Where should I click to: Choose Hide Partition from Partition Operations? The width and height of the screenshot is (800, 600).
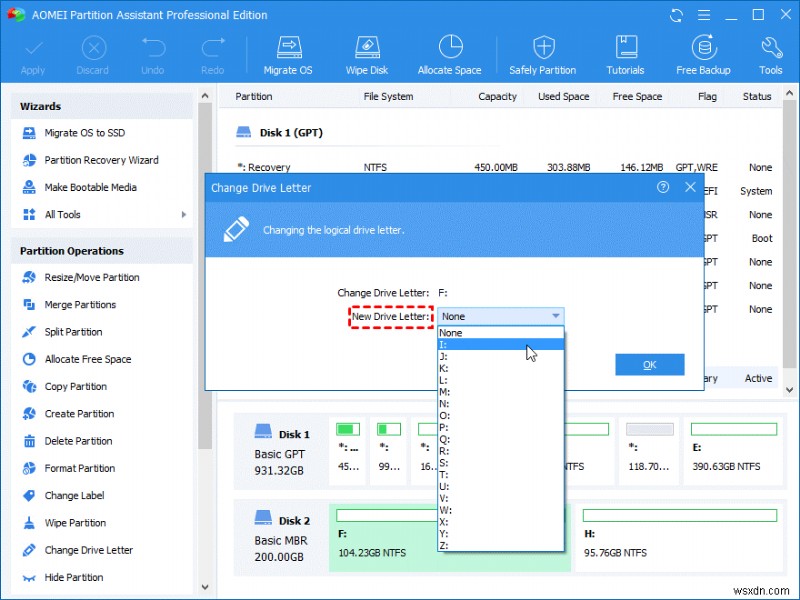pos(79,577)
